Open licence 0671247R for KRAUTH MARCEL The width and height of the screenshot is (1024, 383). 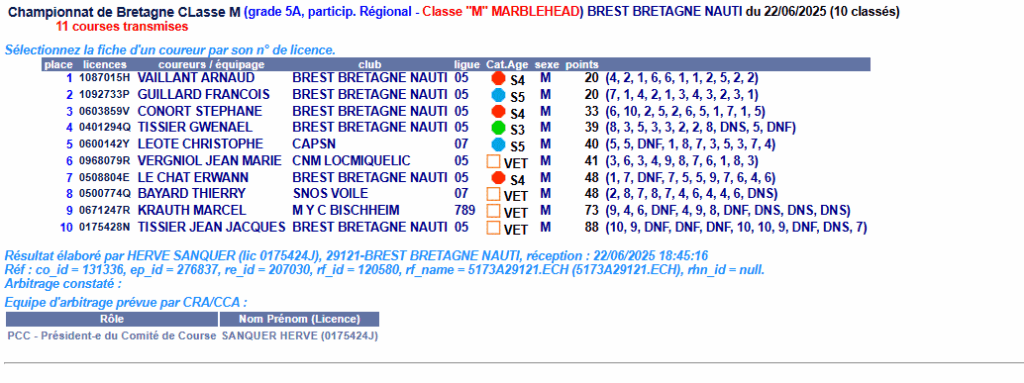[104, 210]
